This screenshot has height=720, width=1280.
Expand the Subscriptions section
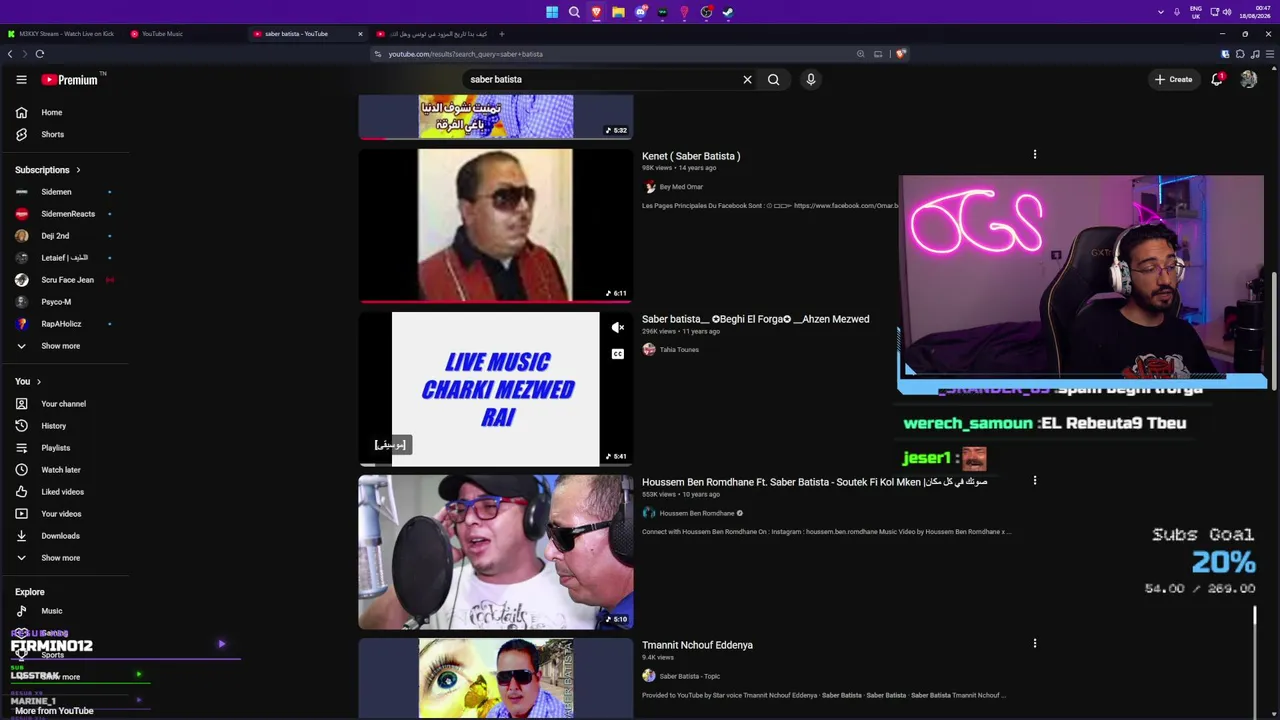click(48, 170)
